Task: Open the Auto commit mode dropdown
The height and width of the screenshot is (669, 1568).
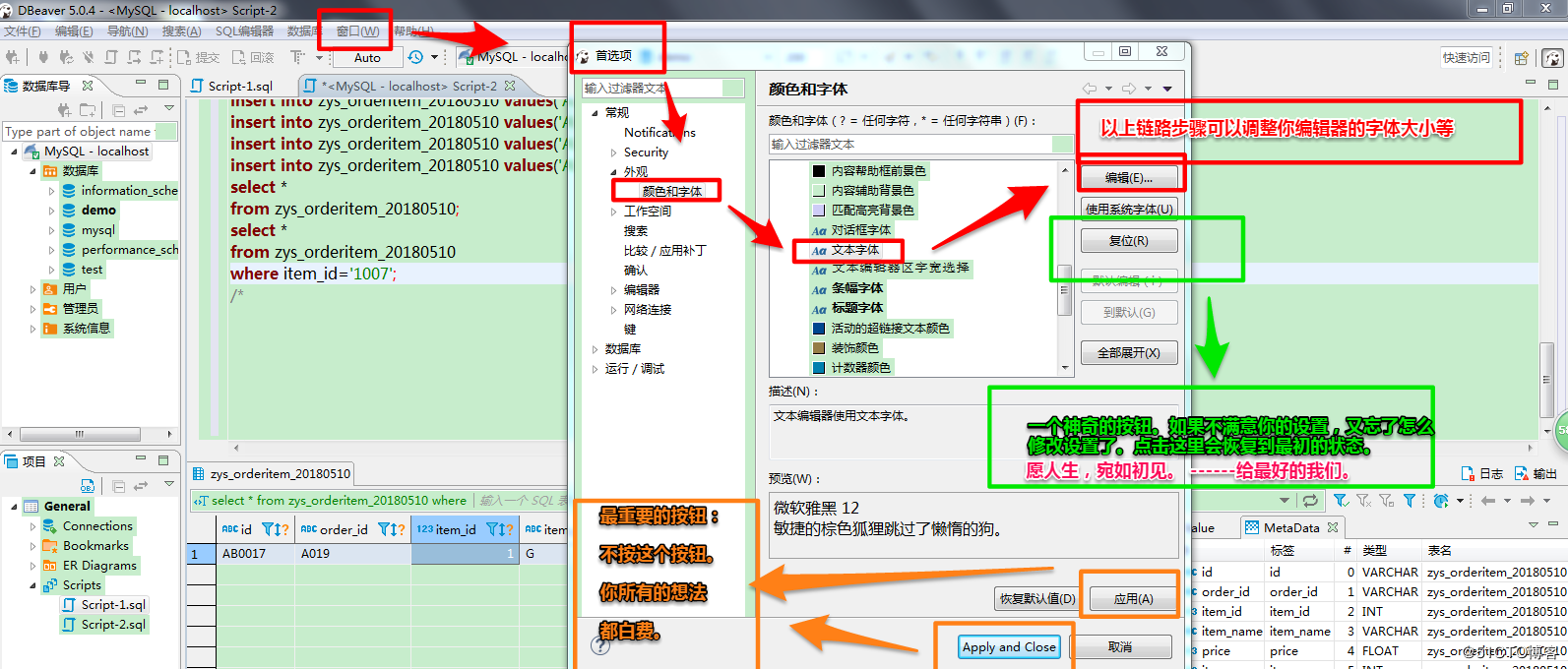Action: tap(367, 57)
